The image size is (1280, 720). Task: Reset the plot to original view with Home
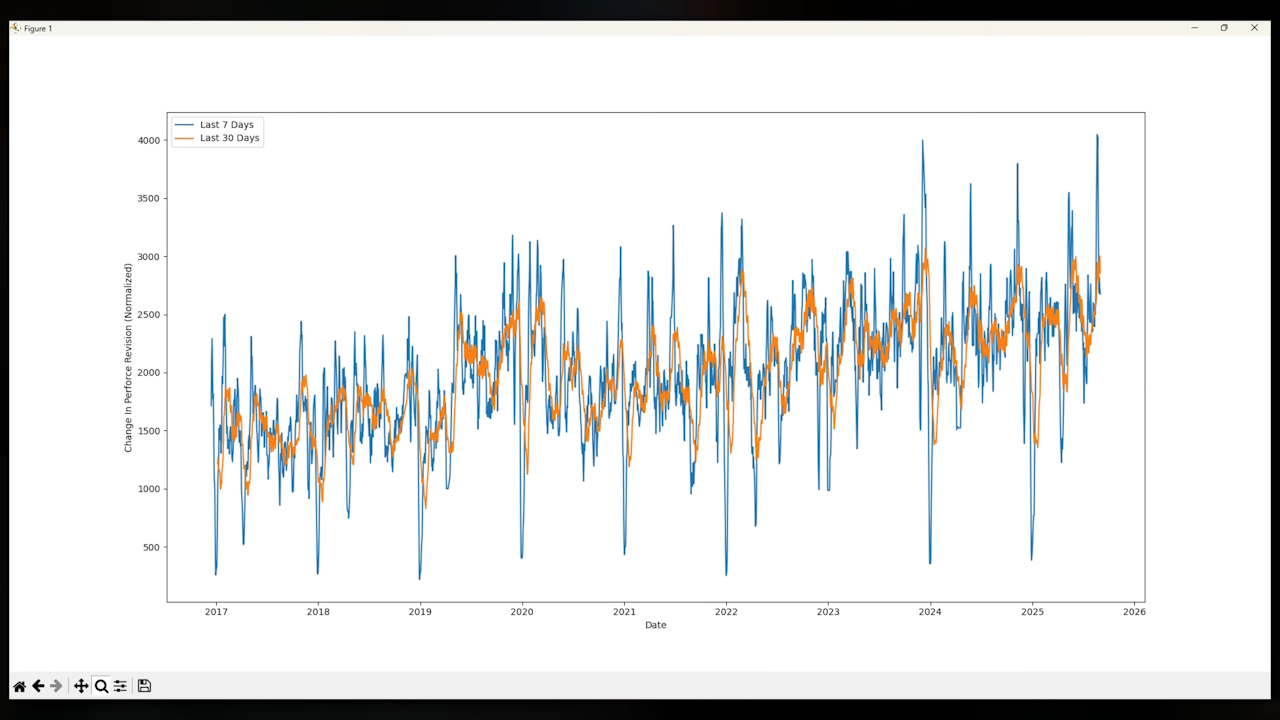click(19, 686)
